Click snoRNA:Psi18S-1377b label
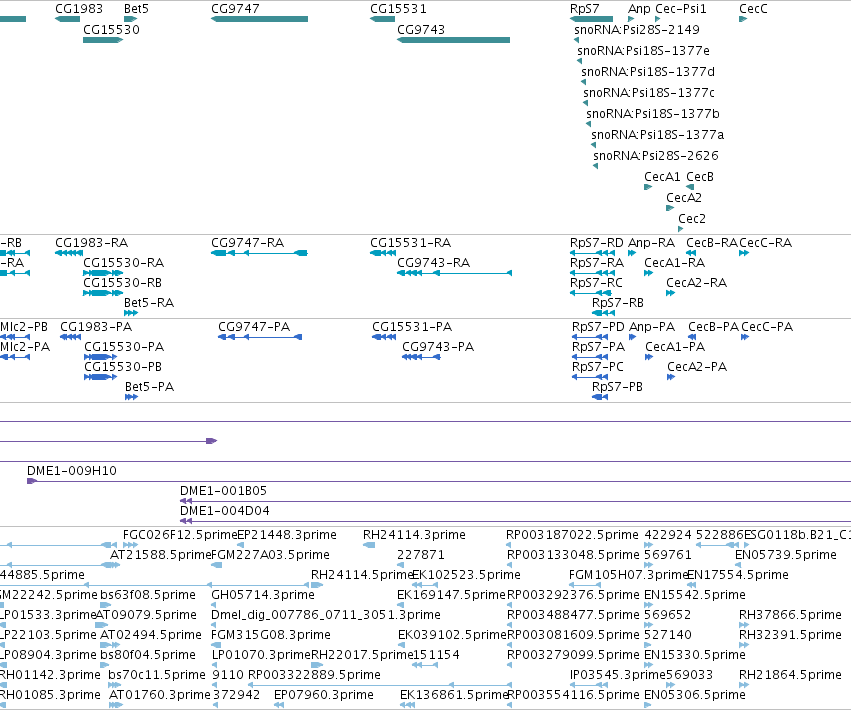Viewport: 851px width, 710px height. point(652,114)
